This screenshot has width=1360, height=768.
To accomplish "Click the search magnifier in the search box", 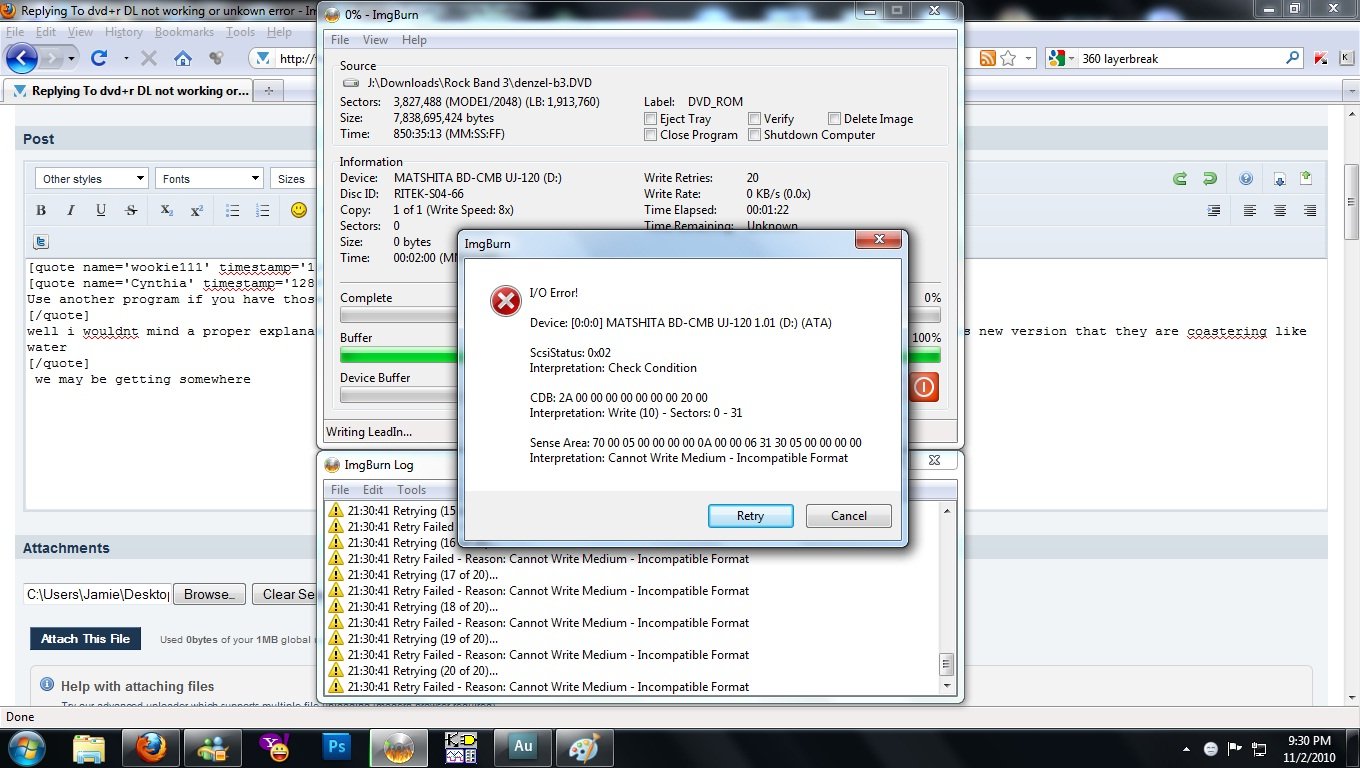I will (1293, 58).
